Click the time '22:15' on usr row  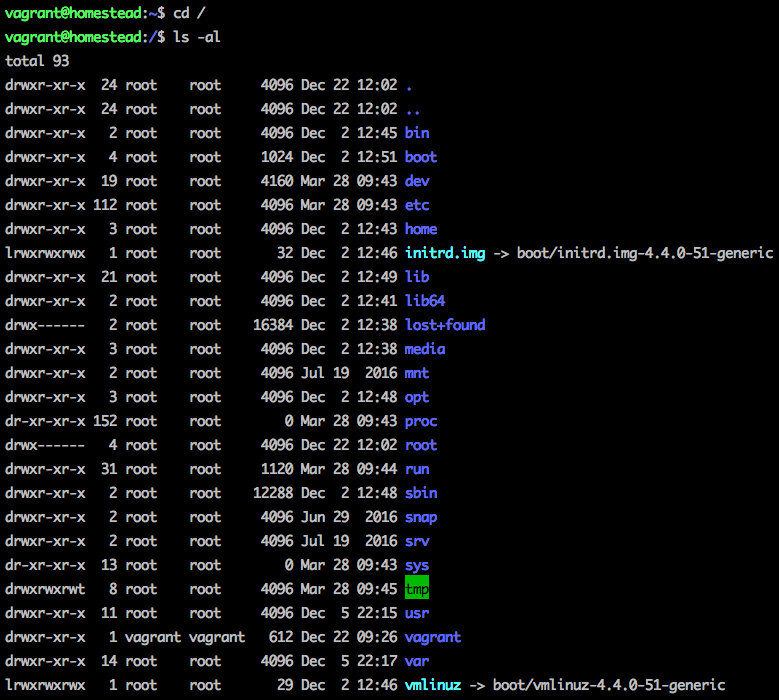[x=377, y=613]
